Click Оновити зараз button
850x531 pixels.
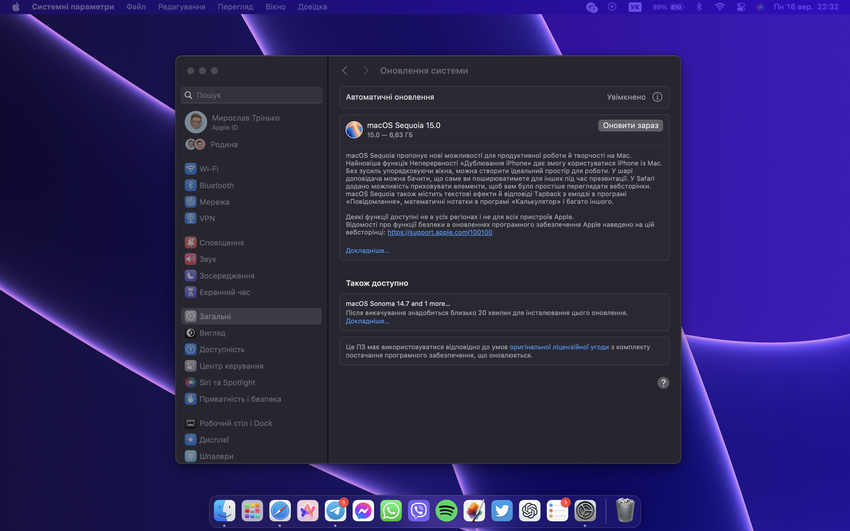click(630, 126)
